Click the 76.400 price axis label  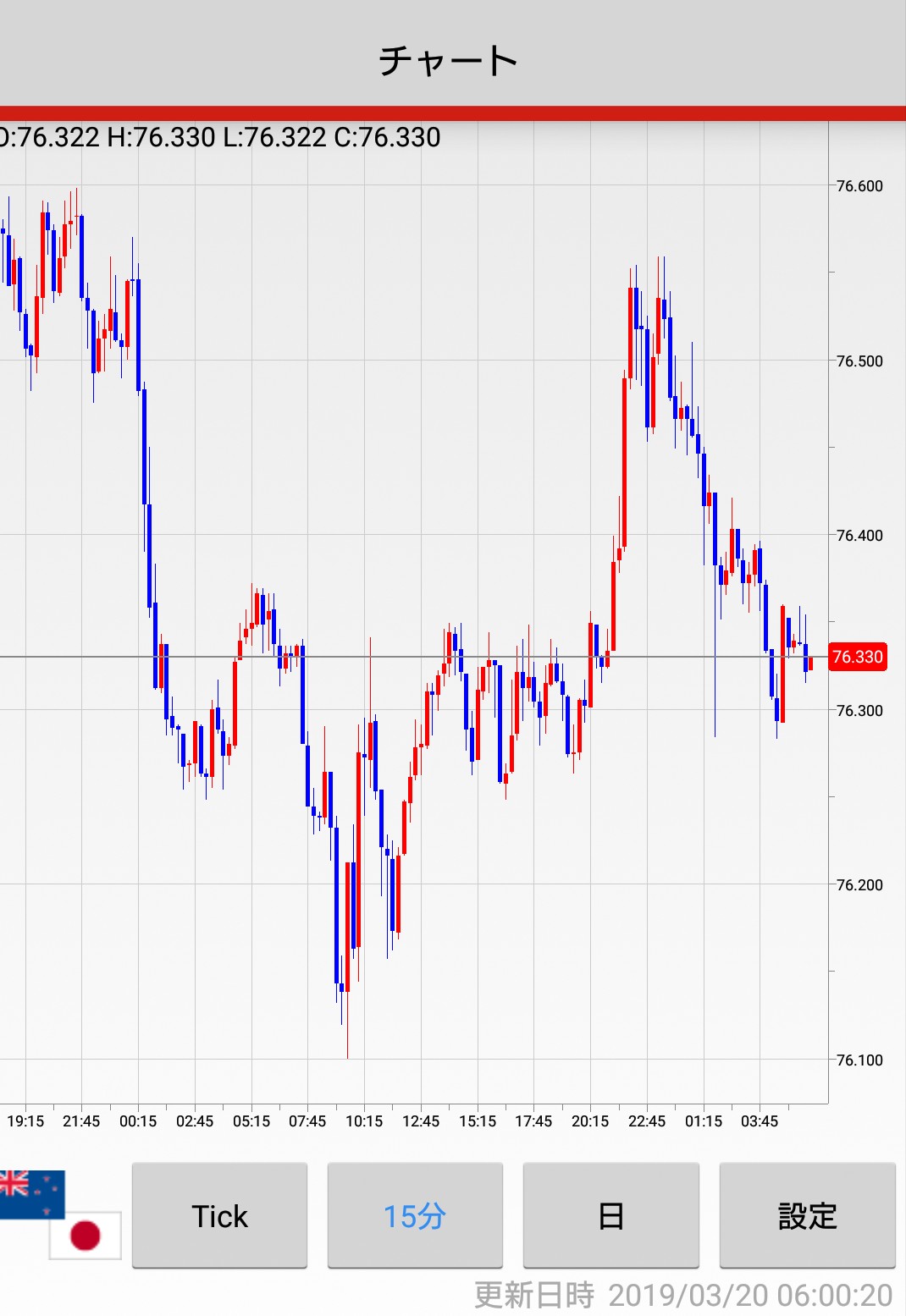(x=859, y=536)
